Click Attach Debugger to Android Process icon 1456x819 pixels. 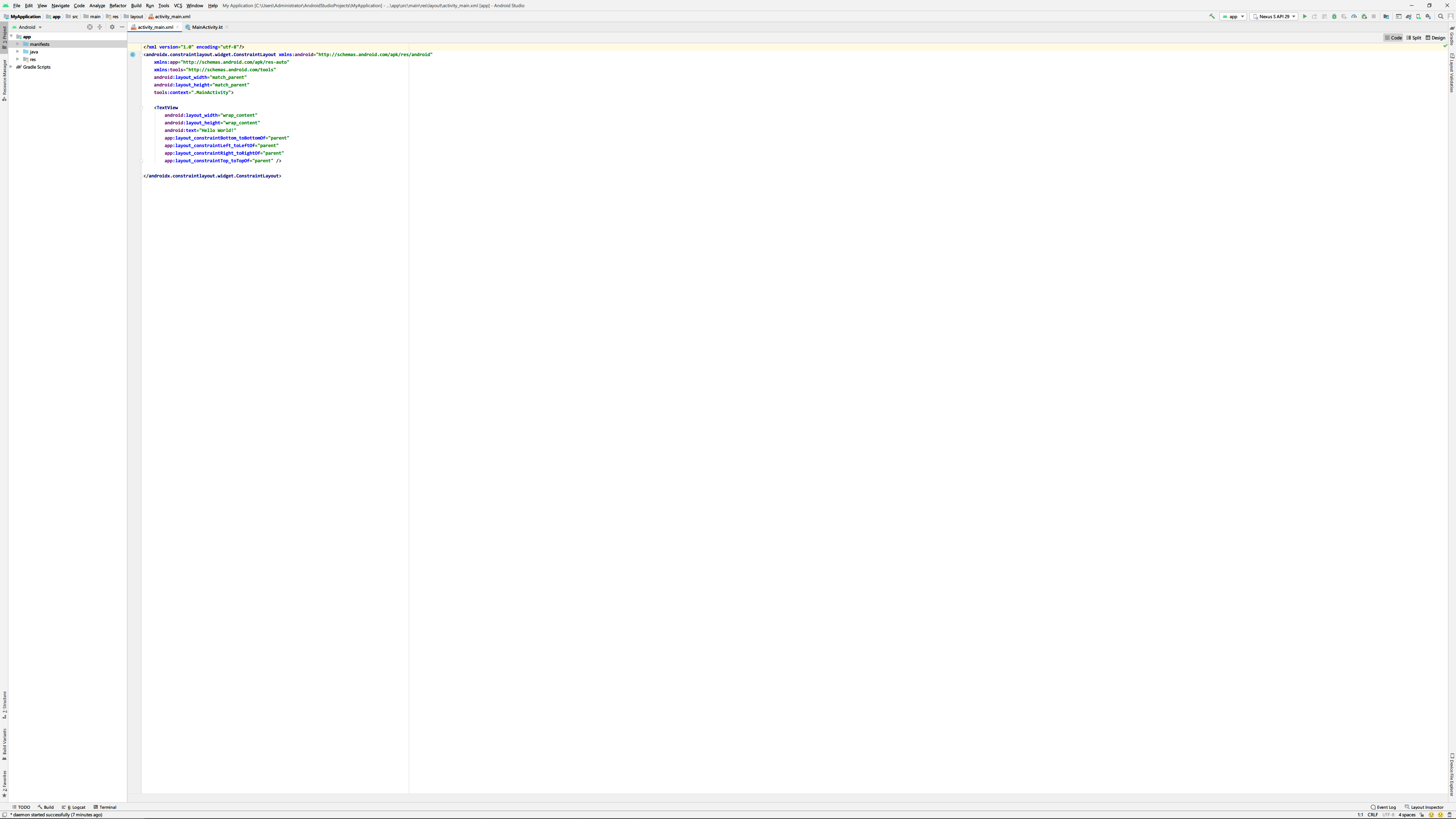click(x=1364, y=16)
